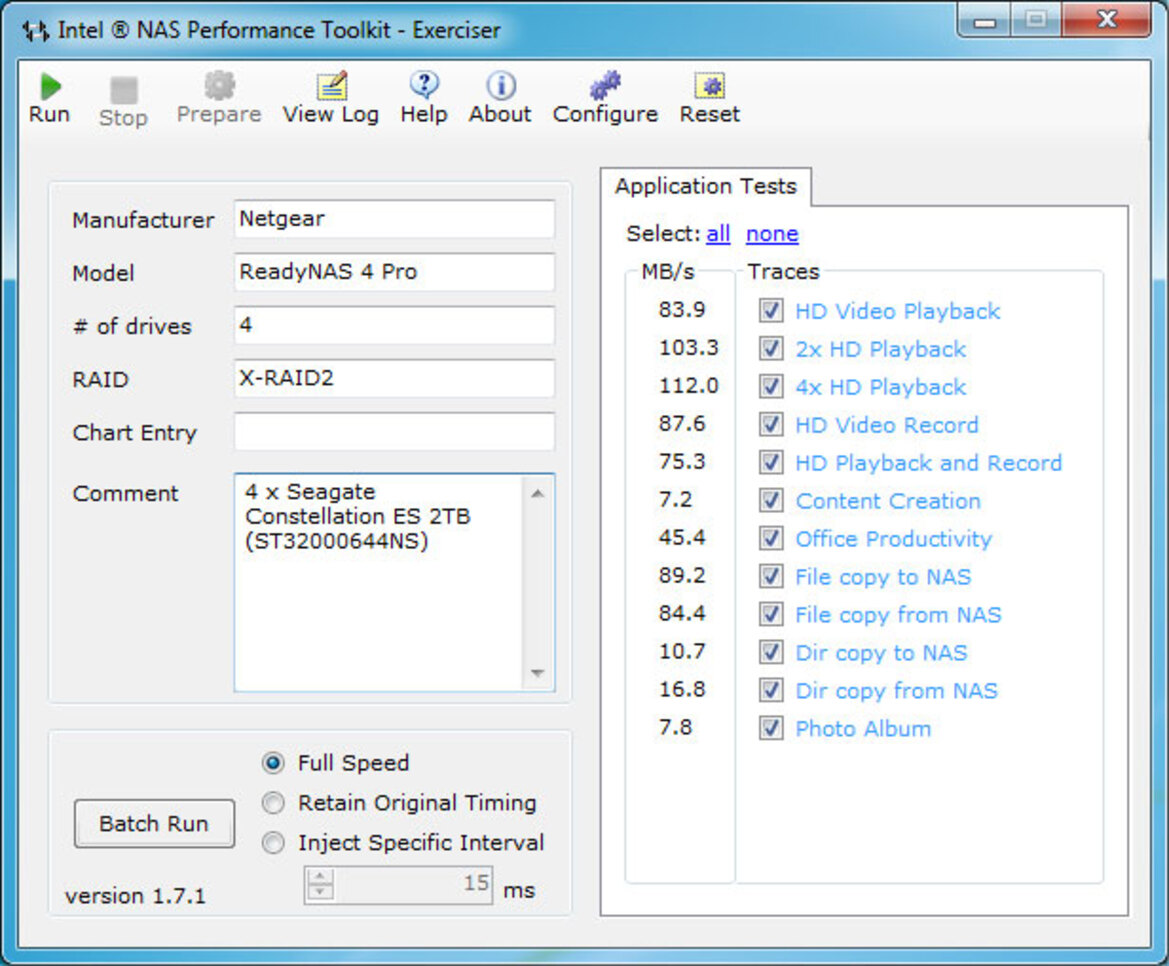The width and height of the screenshot is (1169, 966).
Task: Click the 4x HD Playback label
Action: click(x=880, y=387)
